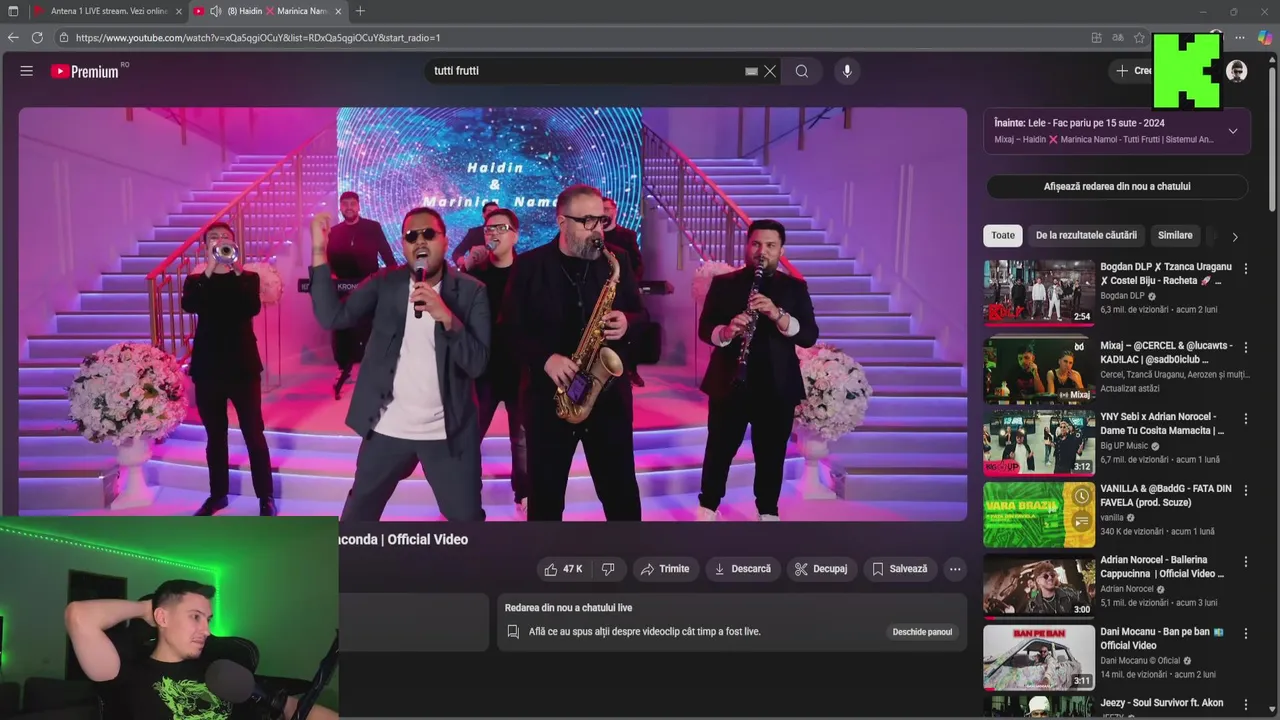This screenshot has height=720, width=1280.
Task: View site information lock icon
Action: click(x=63, y=38)
